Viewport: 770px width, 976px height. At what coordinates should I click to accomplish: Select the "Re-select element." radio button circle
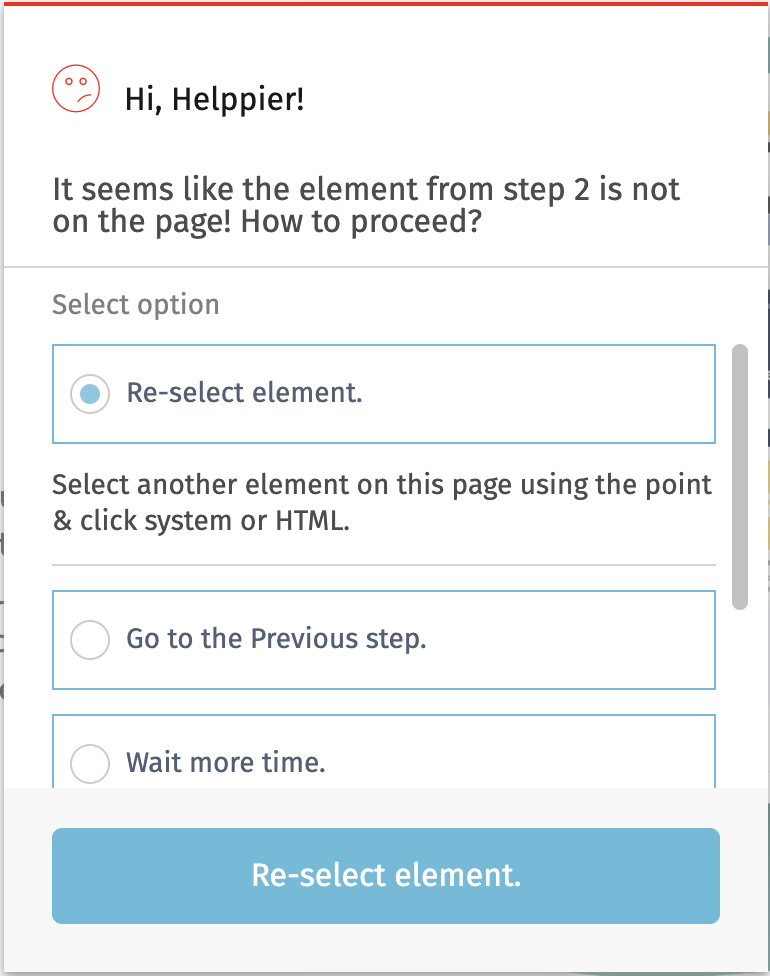tap(90, 393)
